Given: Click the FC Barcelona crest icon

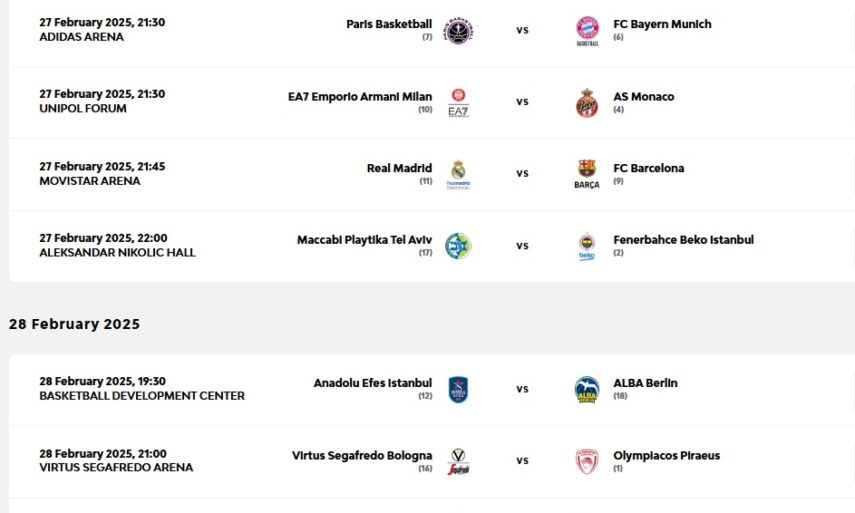Looking at the screenshot, I should tap(588, 174).
